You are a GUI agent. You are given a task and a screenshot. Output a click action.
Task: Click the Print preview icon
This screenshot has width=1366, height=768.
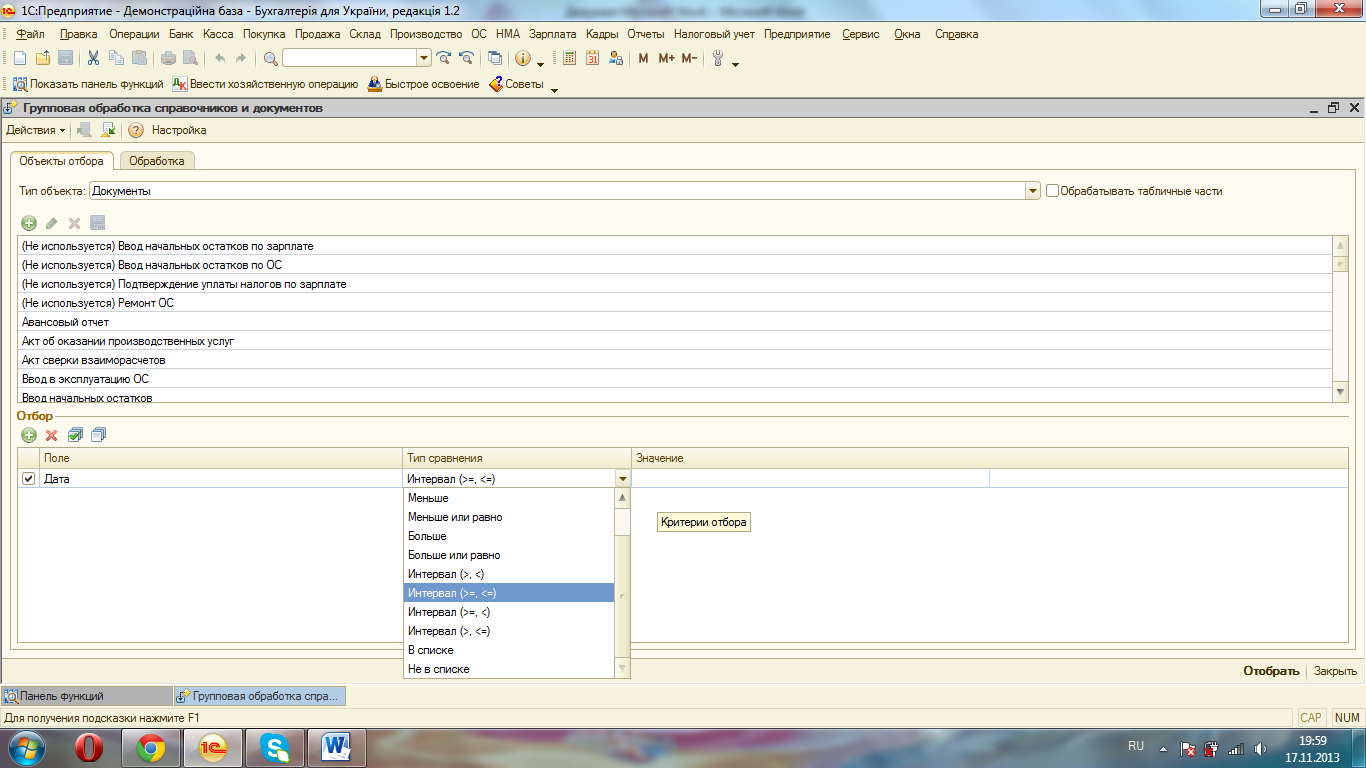coord(190,58)
